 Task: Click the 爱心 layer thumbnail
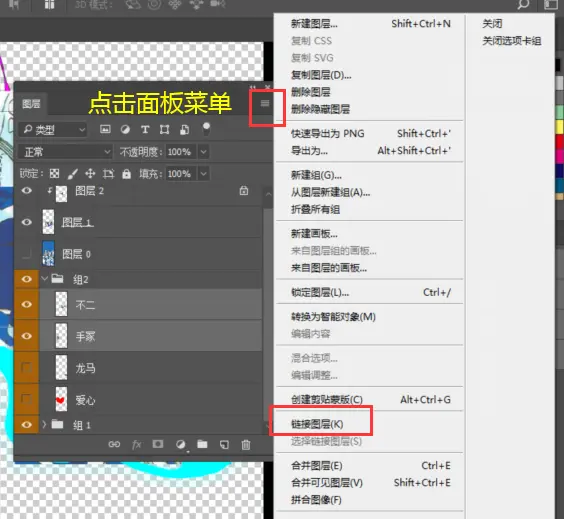(61, 399)
